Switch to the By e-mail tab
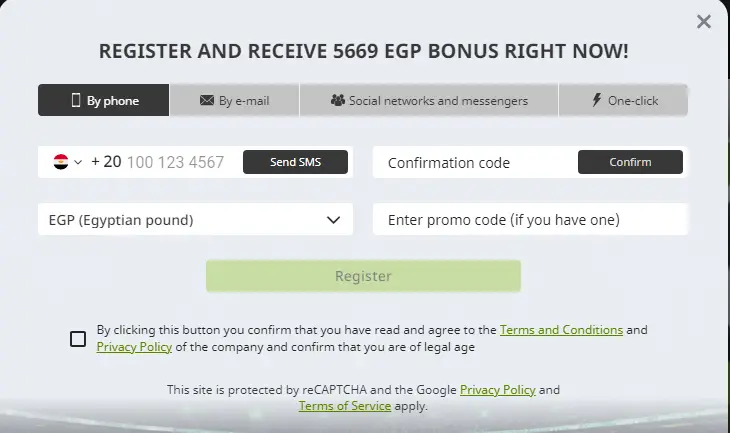Viewport: 730px width, 433px height. point(234,101)
